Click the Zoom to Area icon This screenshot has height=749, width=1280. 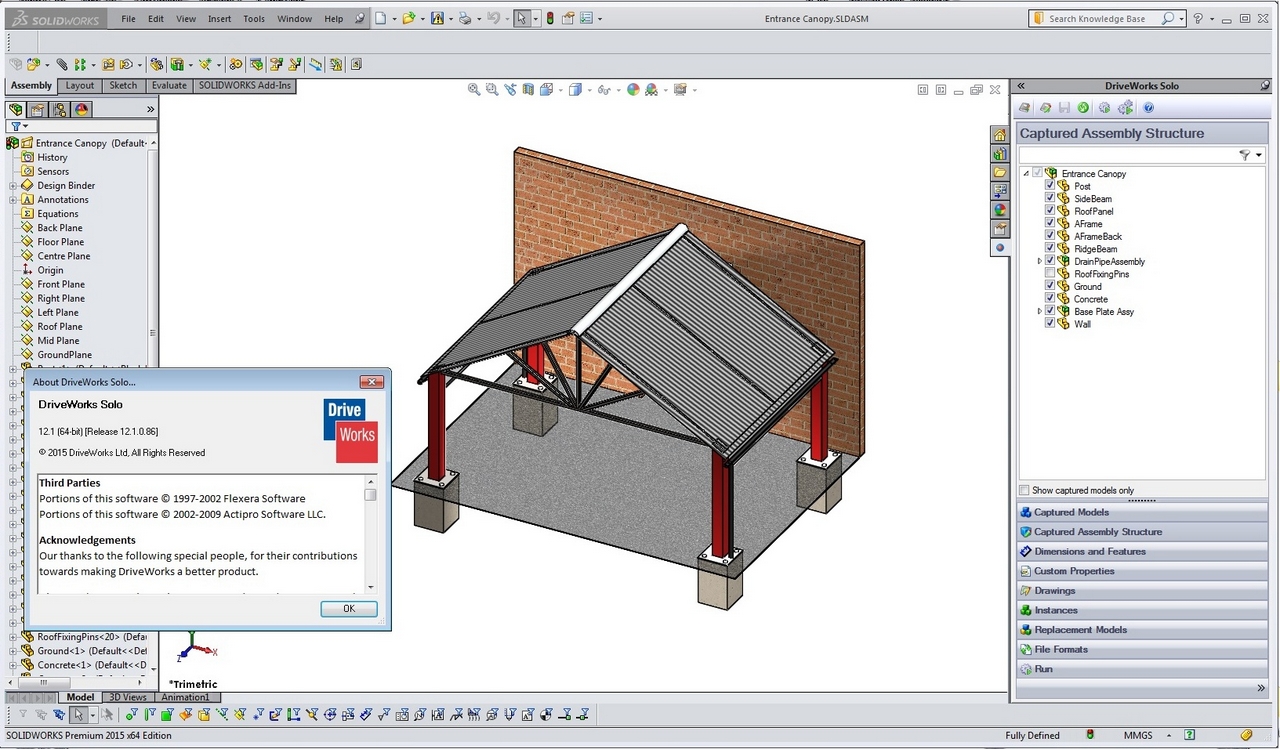[492, 89]
